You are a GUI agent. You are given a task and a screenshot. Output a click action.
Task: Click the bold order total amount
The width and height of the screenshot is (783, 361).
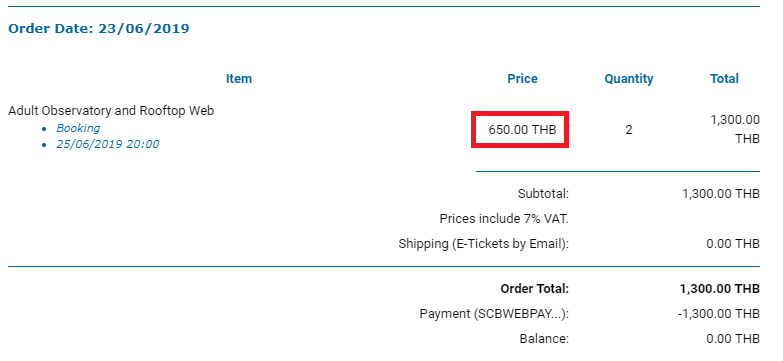(x=720, y=289)
